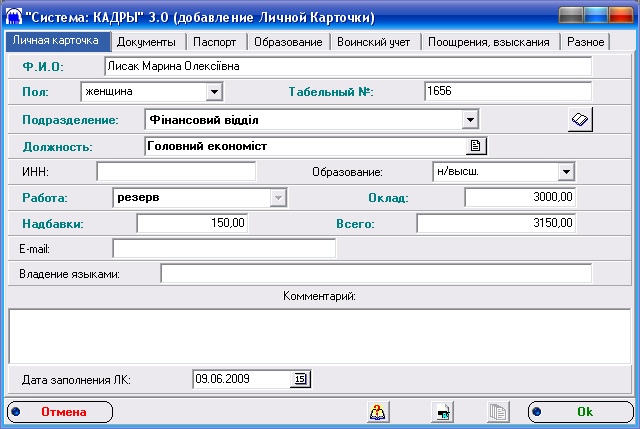Open the Паспорт tab
Screen dimensions: 640x429
click(x=215, y=42)
